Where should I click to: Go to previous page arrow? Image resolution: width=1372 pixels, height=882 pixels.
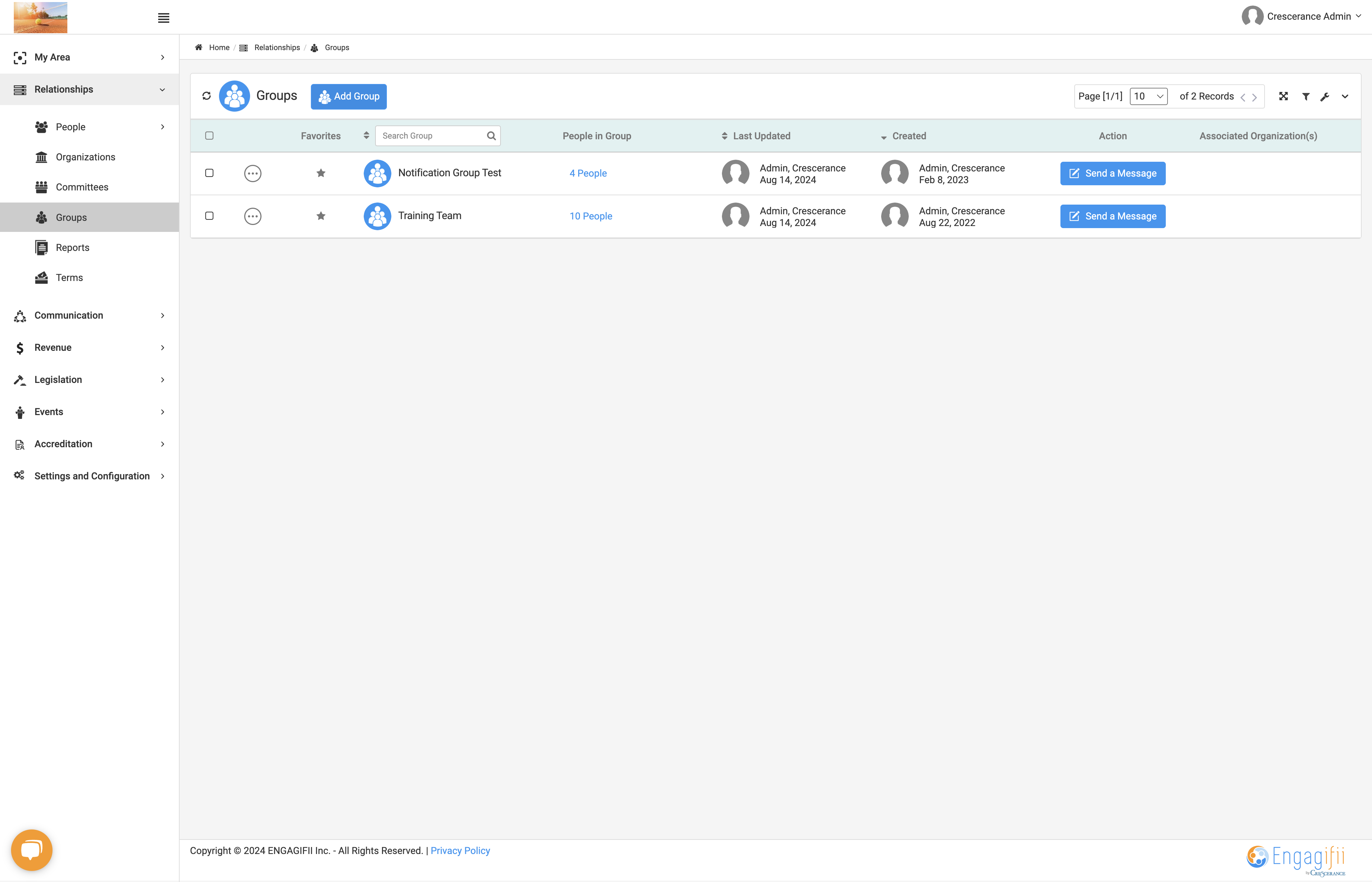point(1243,97)
